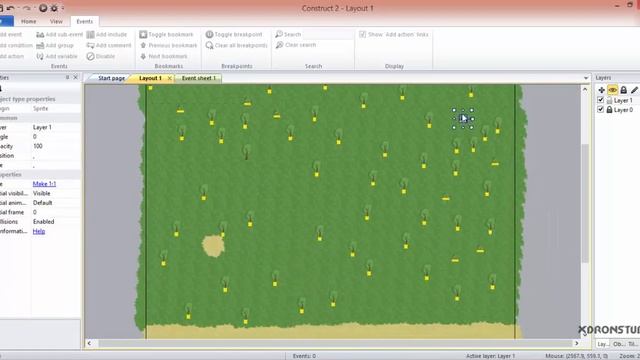Click Clear search in the ribbon

[296, 45]
